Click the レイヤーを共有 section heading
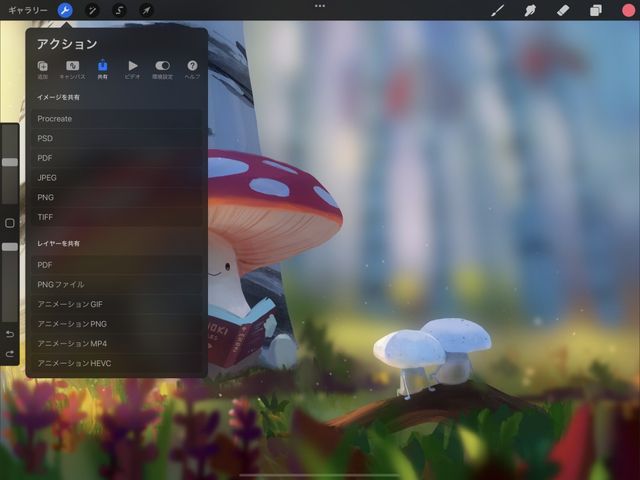 tap(58, 244)
